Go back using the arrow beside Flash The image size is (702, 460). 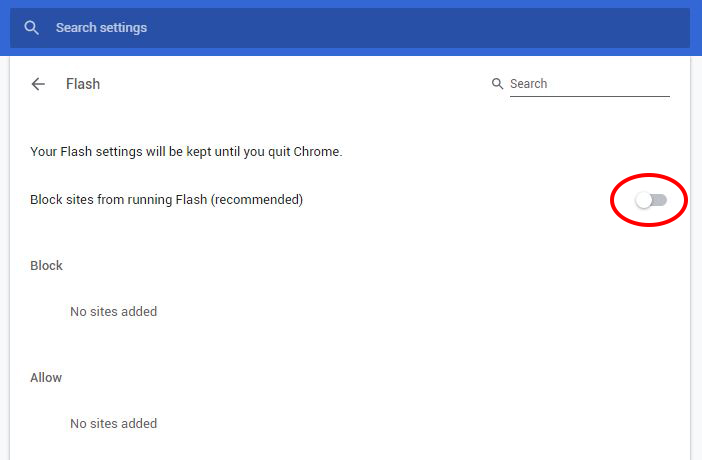point(39,84)
